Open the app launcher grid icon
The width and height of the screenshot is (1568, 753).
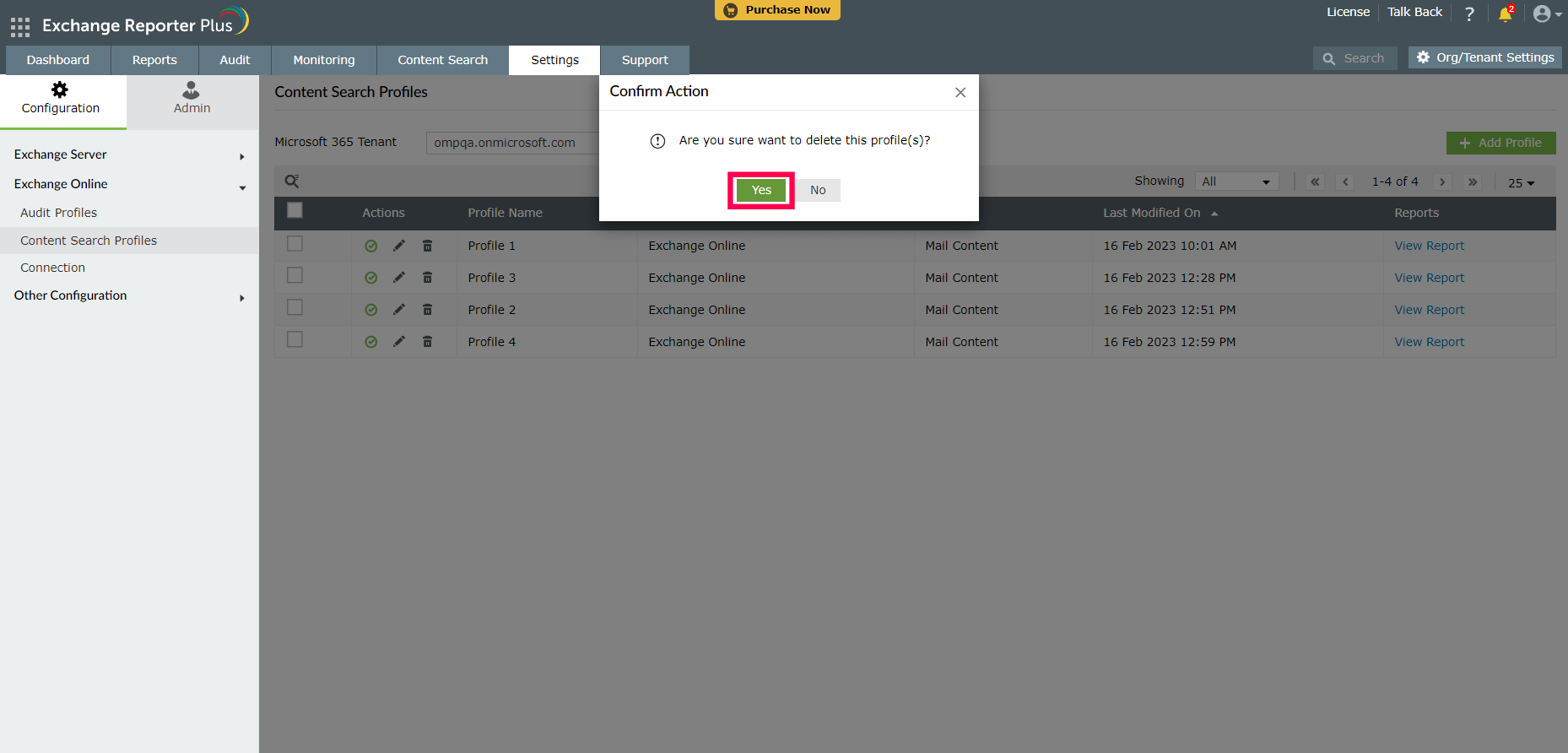click(20, 27)
